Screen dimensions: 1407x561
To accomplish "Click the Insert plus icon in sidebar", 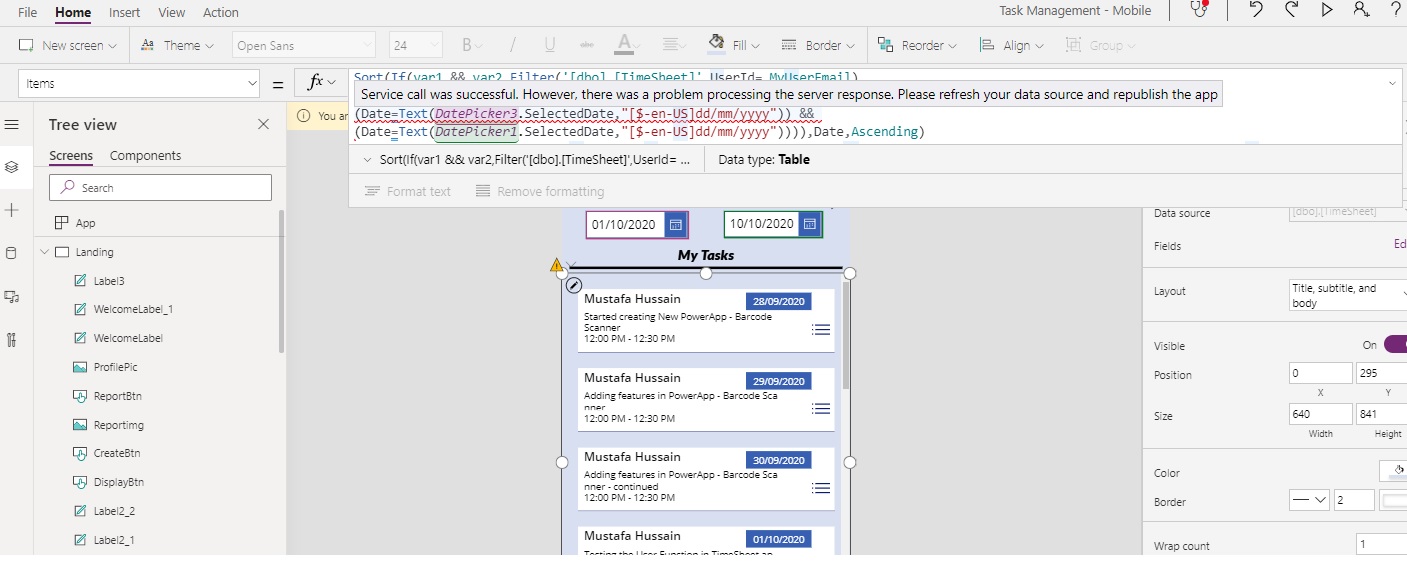I will point(12,210).
